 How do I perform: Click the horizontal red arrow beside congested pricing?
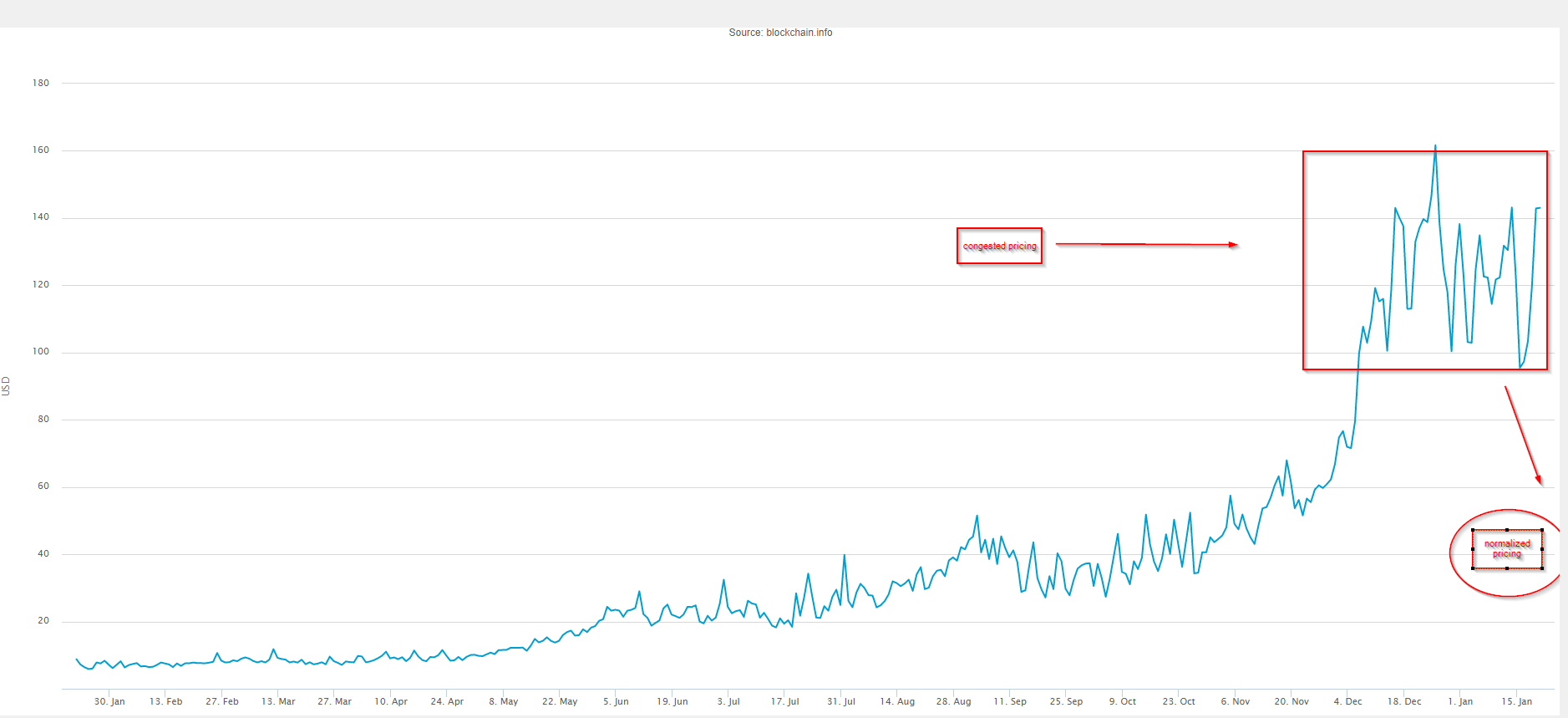point(1145,244)
